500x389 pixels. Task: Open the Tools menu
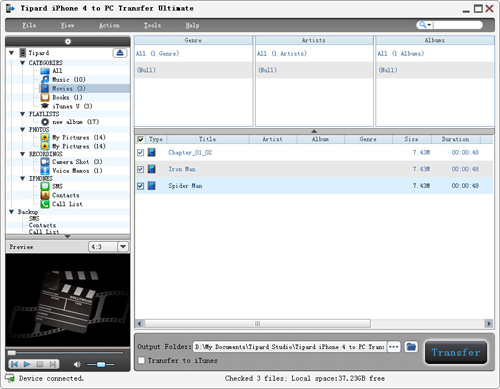pyautogui.click(x=152, y=25)
